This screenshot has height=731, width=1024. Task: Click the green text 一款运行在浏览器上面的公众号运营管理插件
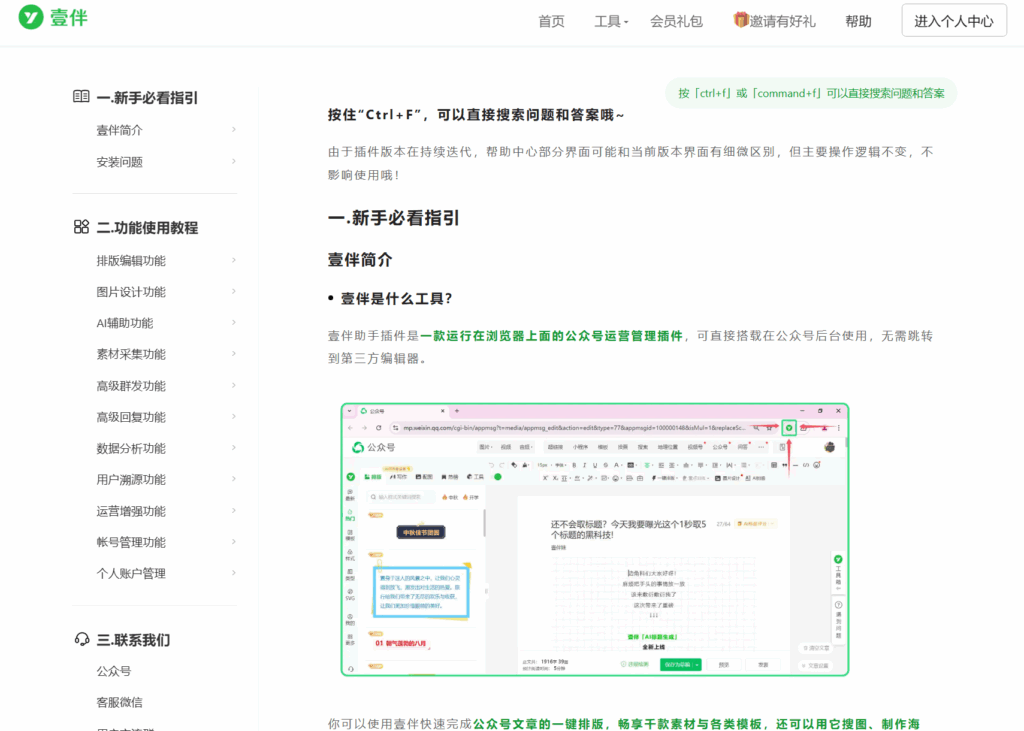tap(551, 336)
